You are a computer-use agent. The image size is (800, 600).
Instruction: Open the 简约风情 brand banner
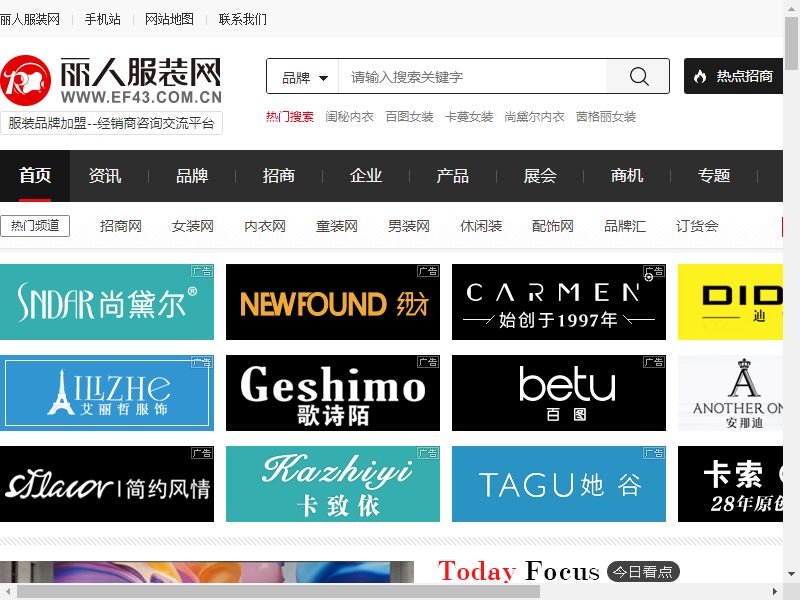coord(107,484)
